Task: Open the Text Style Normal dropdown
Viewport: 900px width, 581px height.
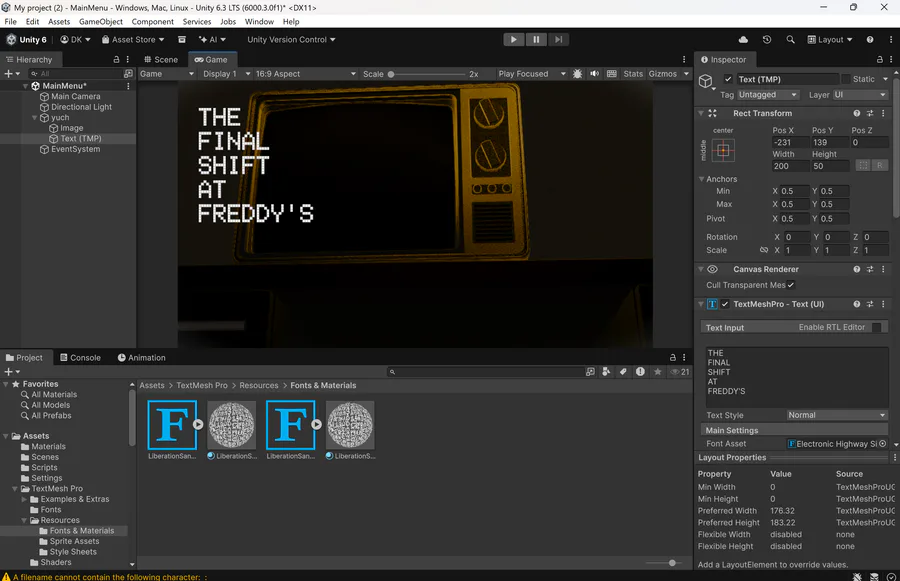Action: (x=837, y=415)
